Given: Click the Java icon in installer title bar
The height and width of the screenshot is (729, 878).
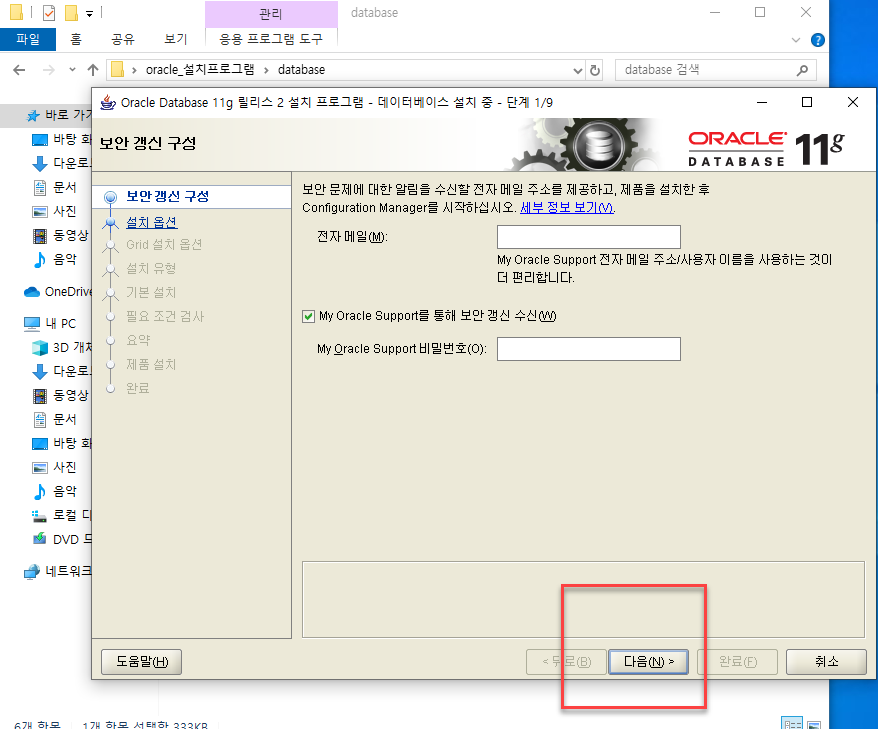Looking at the screenshot, I should click(x=108, y=102).
